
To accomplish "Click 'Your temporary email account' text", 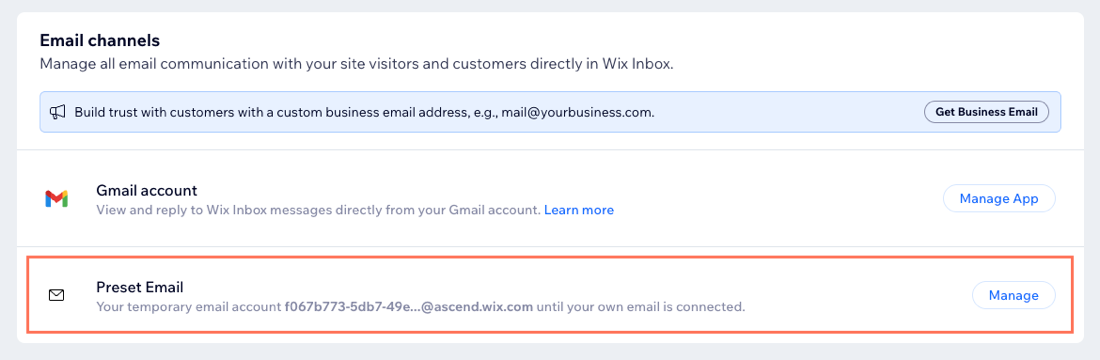I will coord(189,307).
